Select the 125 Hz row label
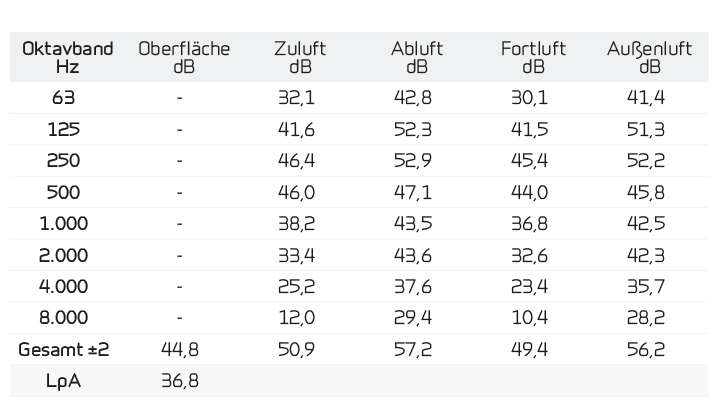Viewport: 727px width, 410px height. [64, 129]
